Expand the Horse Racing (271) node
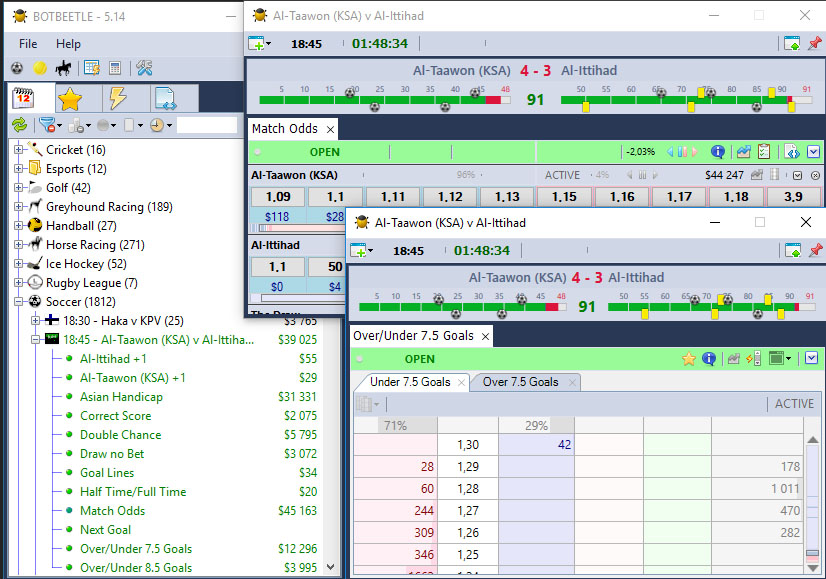Screen dimensions: 826x579 click(x=18, y=244)
